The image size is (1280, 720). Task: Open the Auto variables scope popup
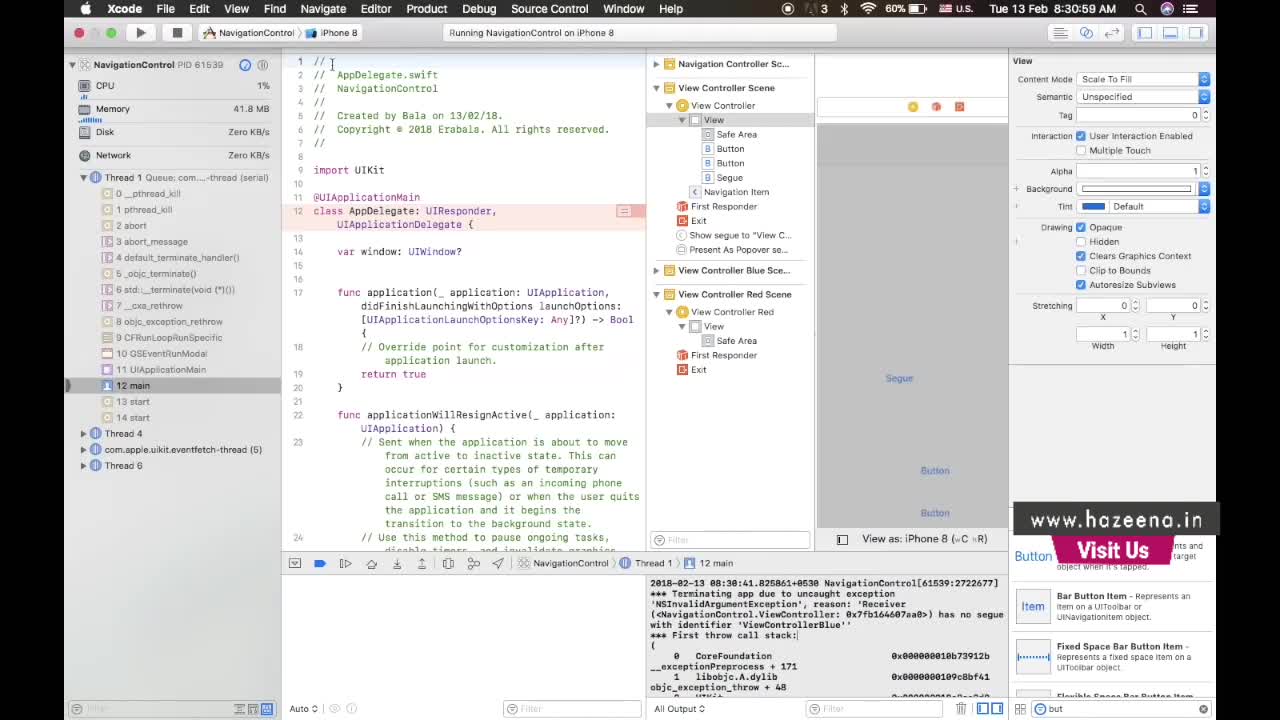tap(303, 709)
